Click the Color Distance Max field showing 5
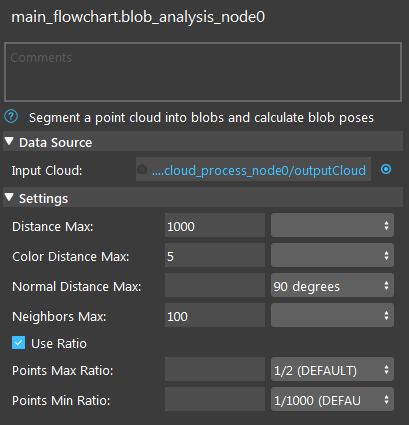 215,255
